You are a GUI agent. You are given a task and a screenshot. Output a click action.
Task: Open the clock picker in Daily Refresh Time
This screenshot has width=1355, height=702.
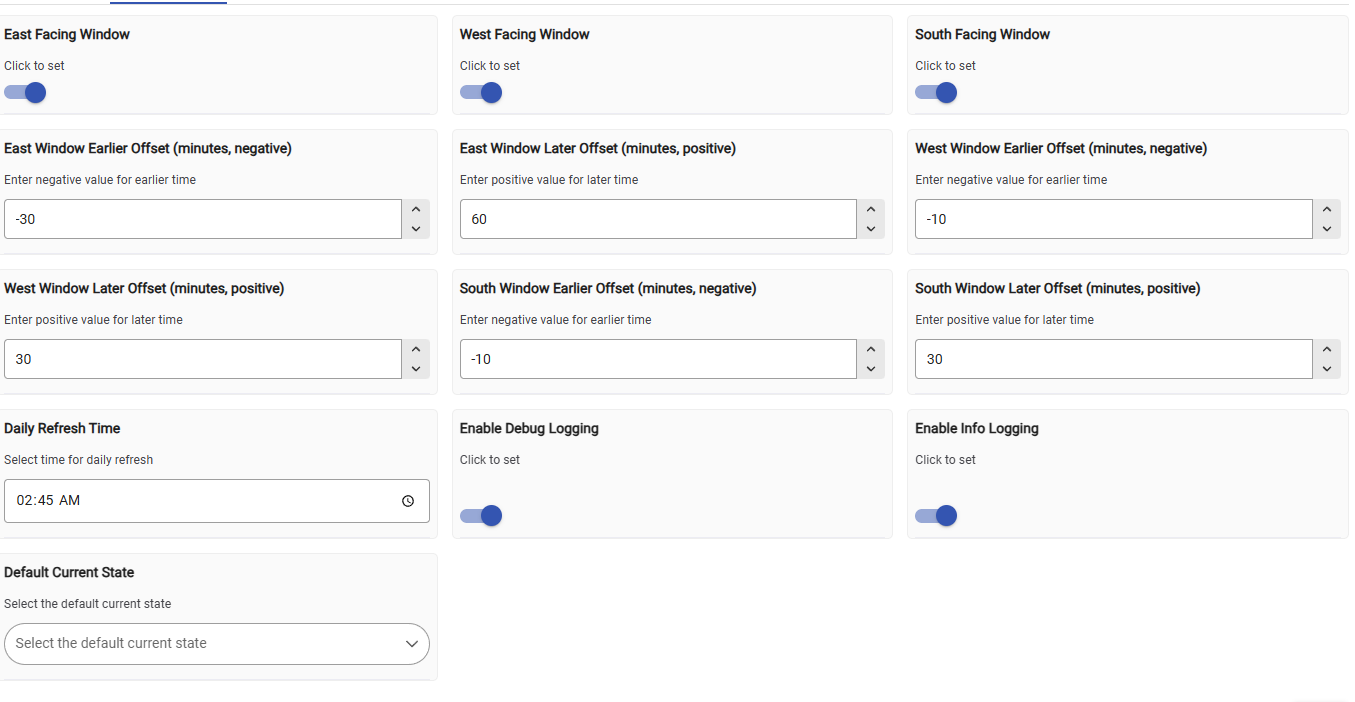(408, 501)
